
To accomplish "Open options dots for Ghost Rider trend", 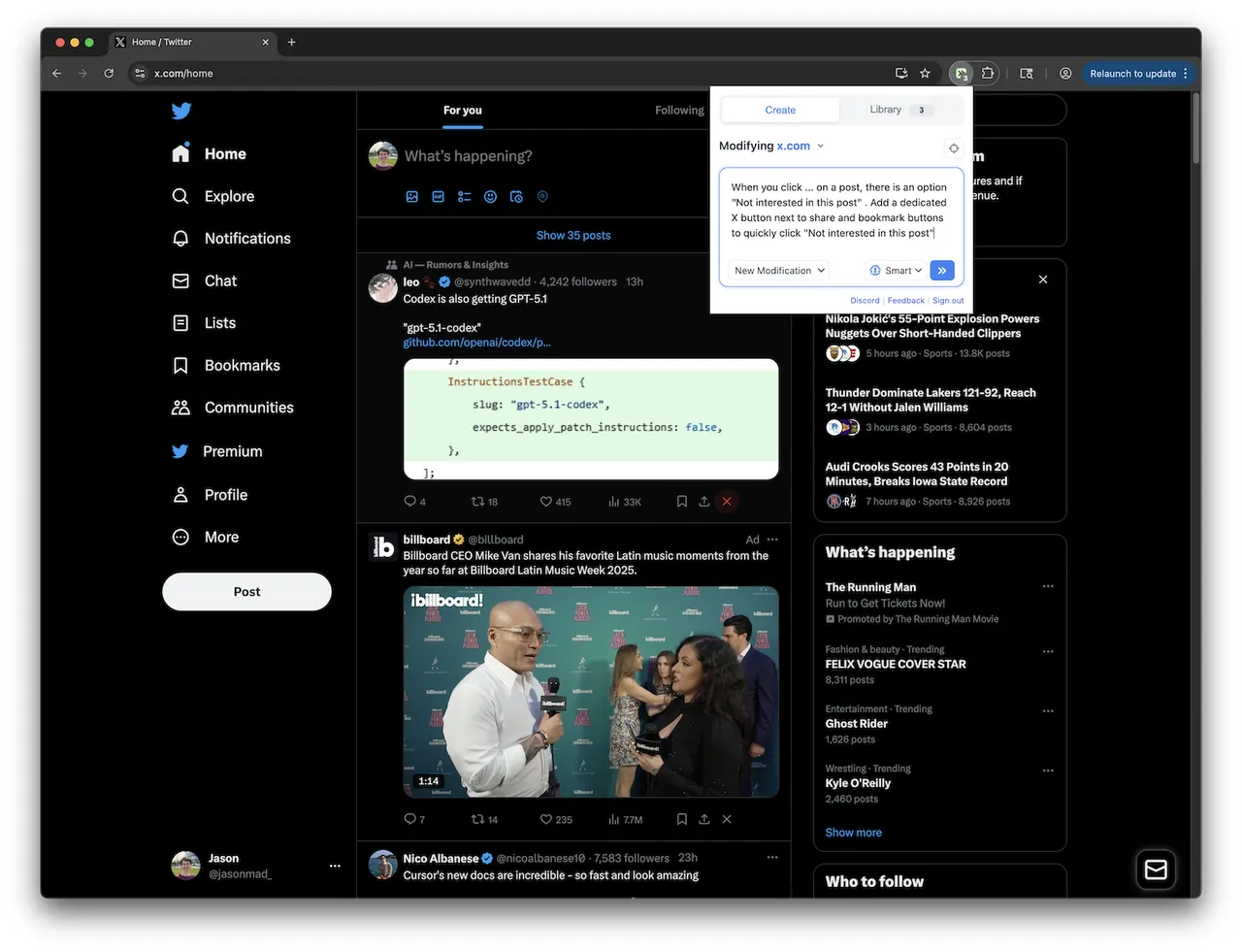I will pyautogui.click(x=1048, y=711).
